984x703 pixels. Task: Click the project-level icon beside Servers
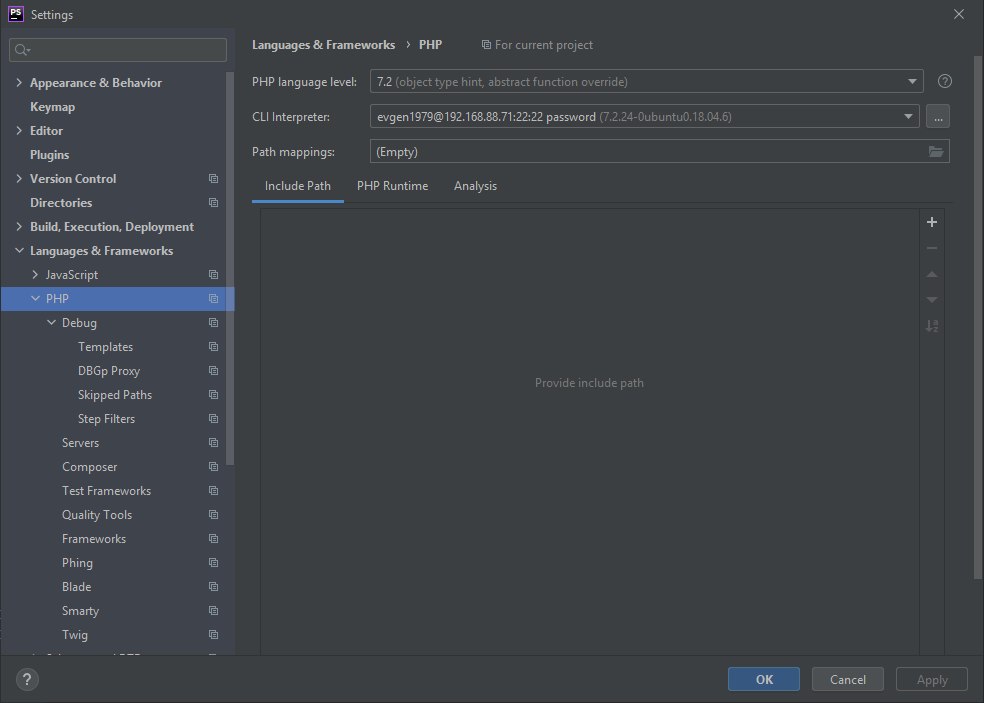(x=213, y=443)
